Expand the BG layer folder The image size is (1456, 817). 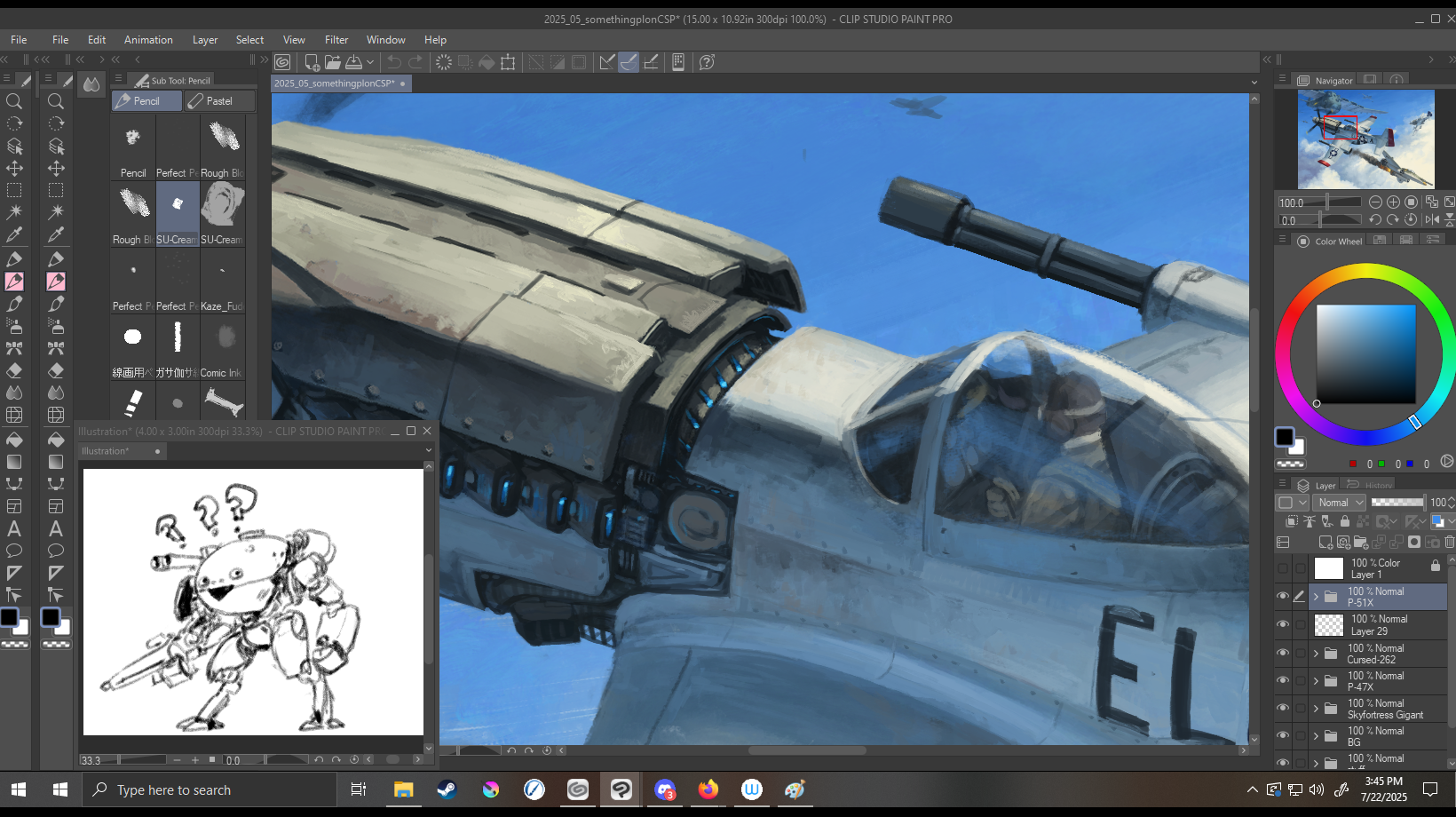(1317, 736)
